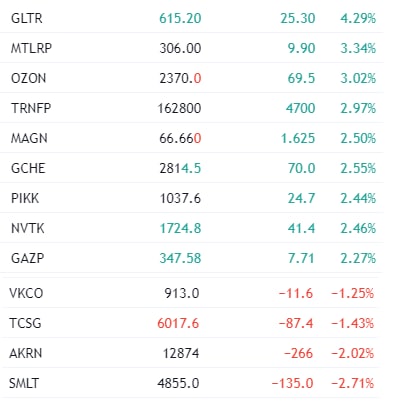This screenshot has height=406, width=397.
Task: Click the GAZP percent change 2.27%
Action: pos(358,258)
